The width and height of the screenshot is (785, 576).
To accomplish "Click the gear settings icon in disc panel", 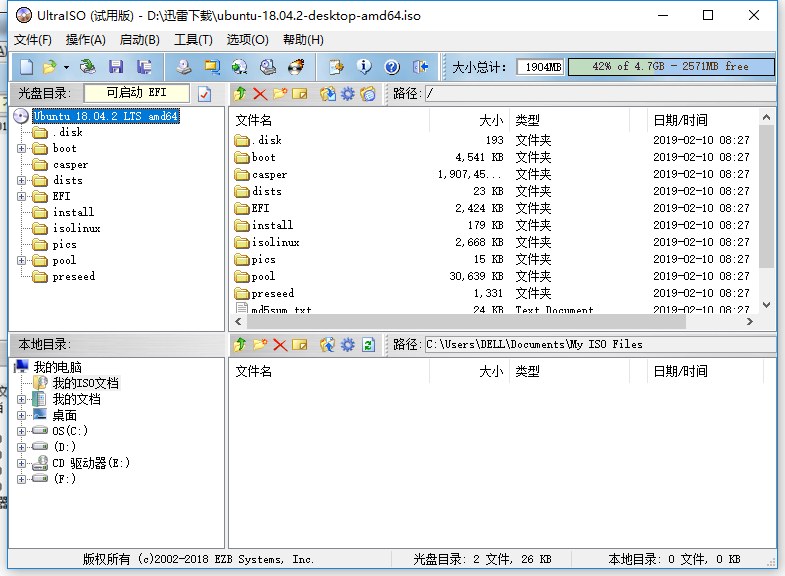I will click(347, 94).
